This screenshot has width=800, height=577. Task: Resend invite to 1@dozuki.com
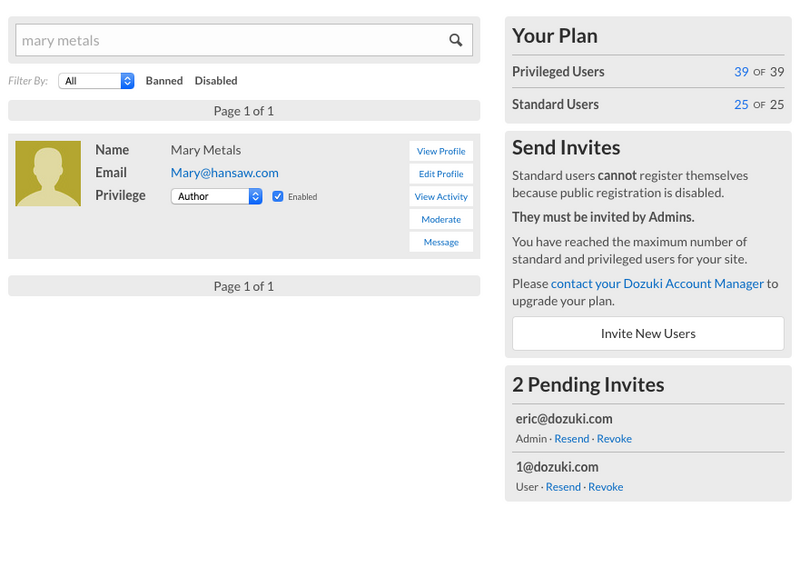[x=563, y=487]
